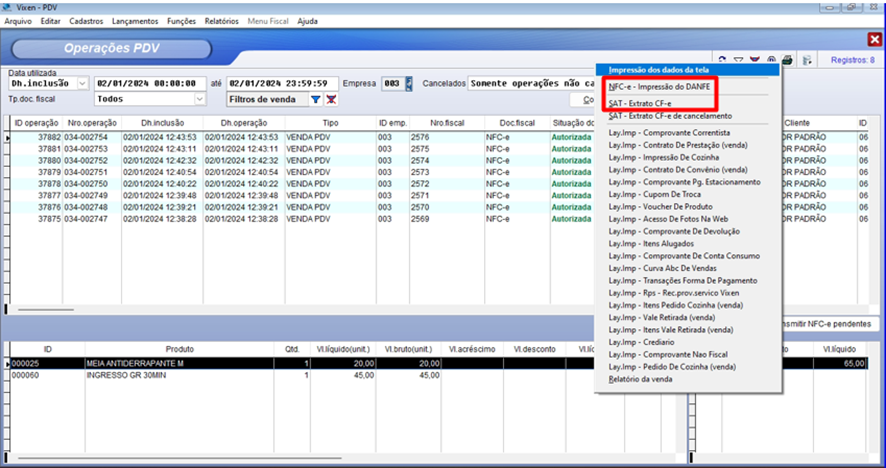
Task: Expand the Tp.doc. fiscal Todos dropdown
Action: tap(199, 100)
